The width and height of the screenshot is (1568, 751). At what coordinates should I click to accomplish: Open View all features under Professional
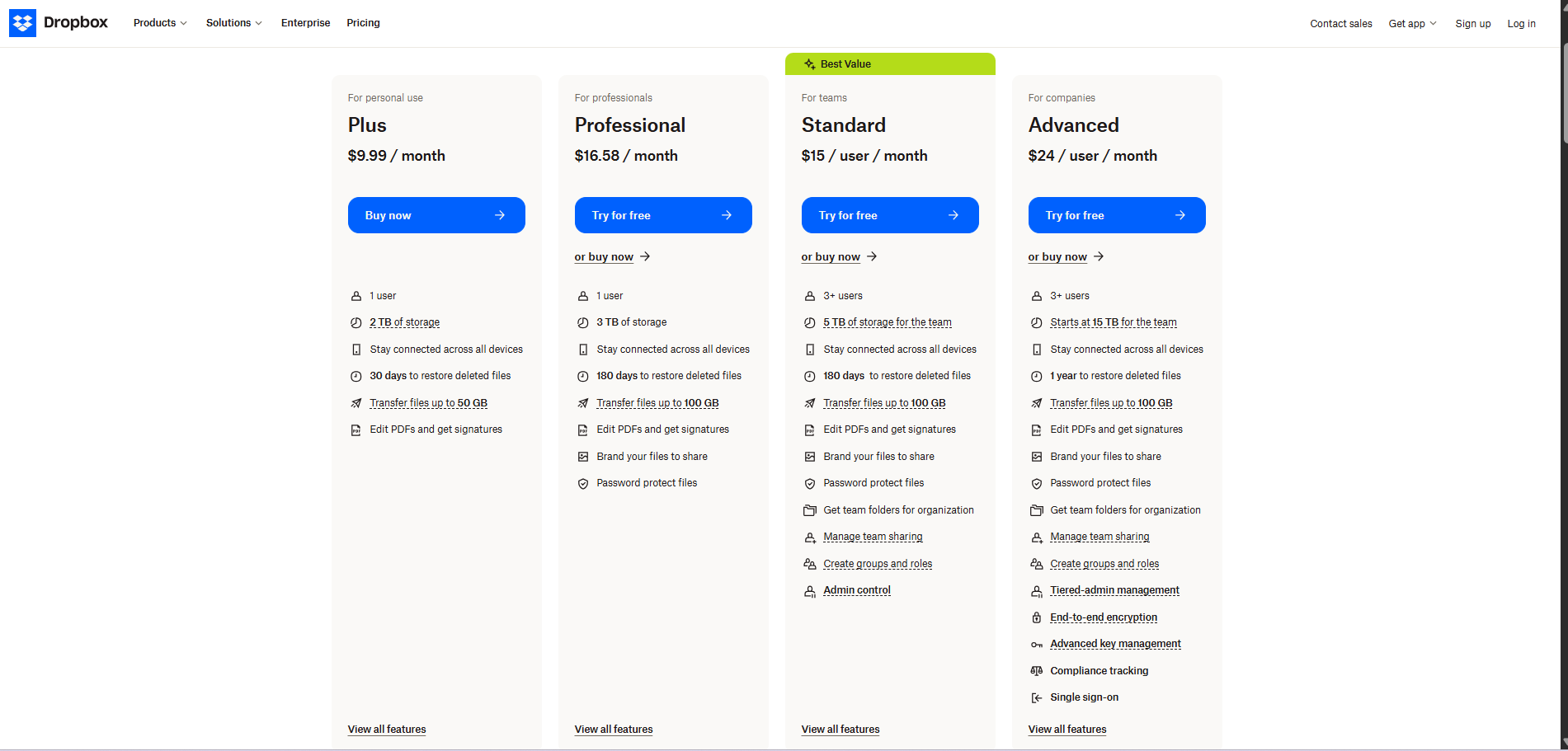tap(613, 729)
